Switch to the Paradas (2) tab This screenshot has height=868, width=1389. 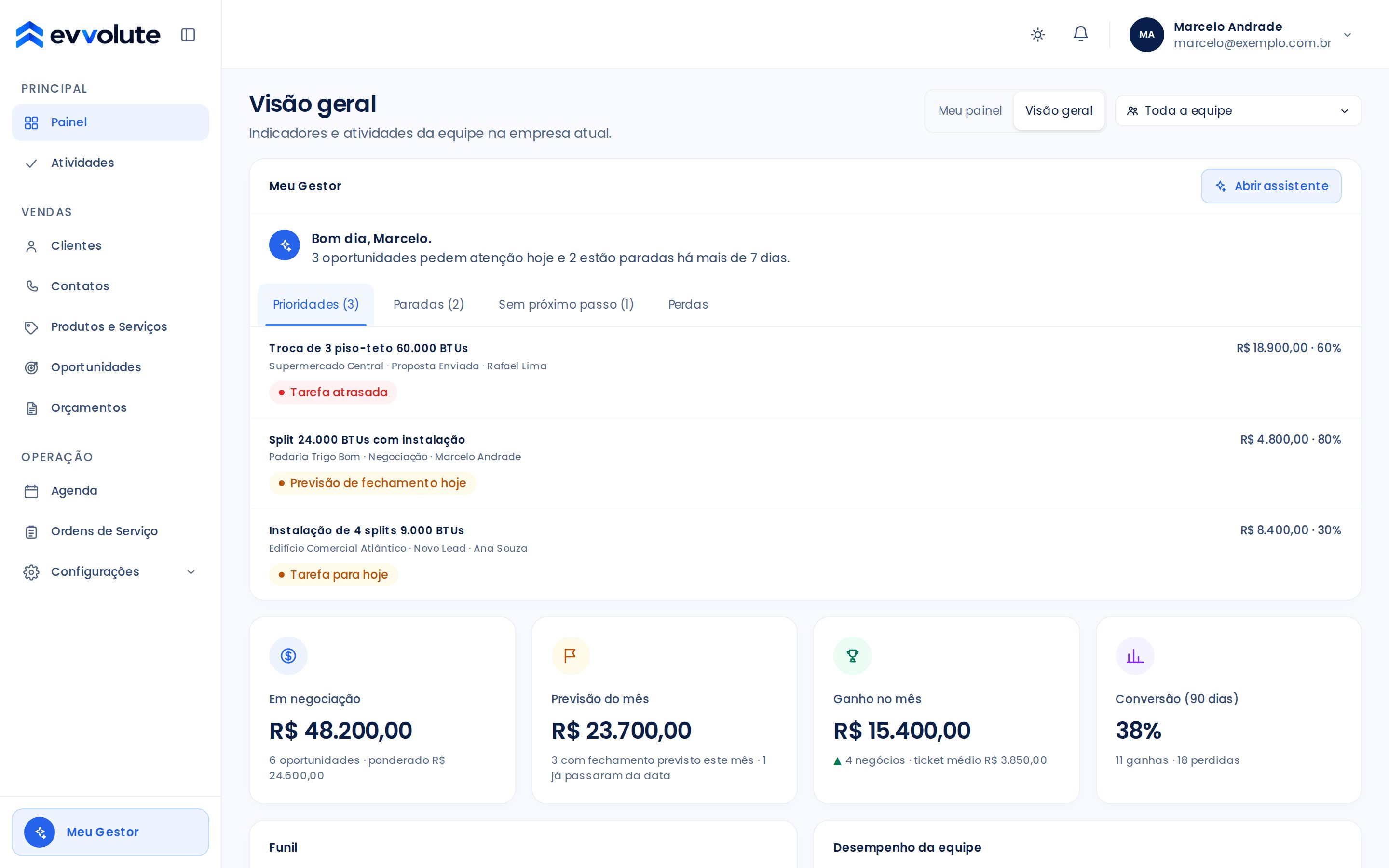(429, 304)
